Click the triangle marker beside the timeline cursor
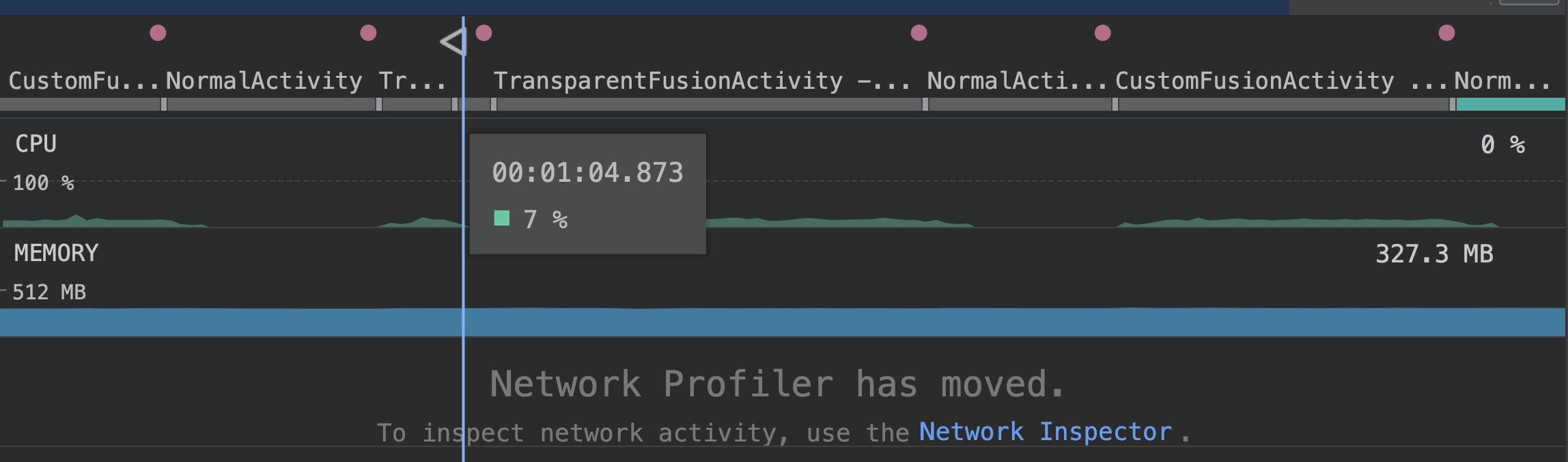 point(453,42)
